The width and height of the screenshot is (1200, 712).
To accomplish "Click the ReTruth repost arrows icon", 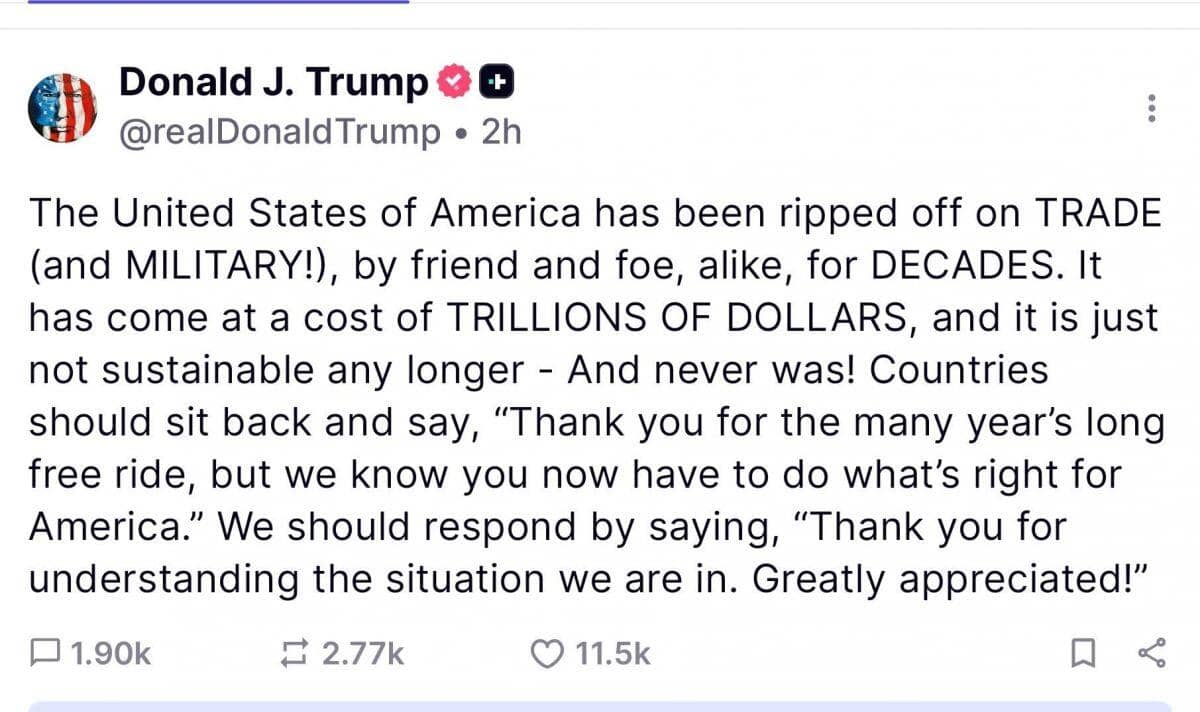I will point(296,654).
